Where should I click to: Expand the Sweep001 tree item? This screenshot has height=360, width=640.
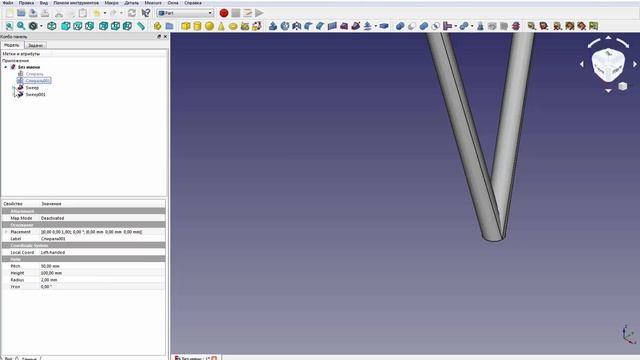point(13,94)
